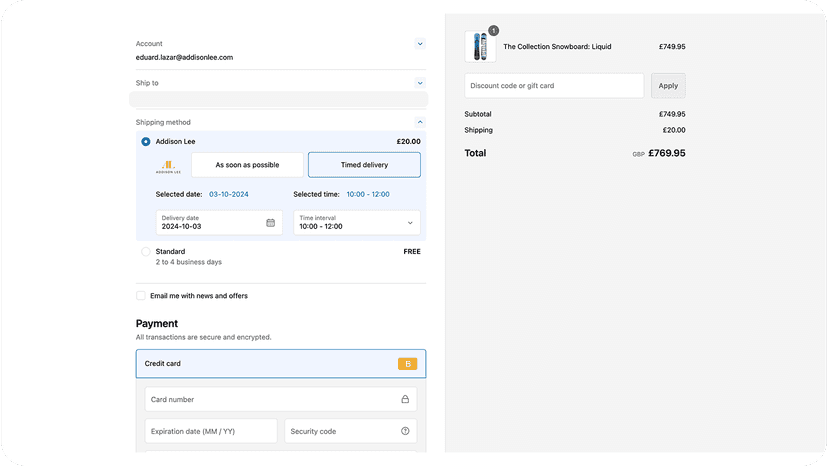Click the orange credit card badge icon
The height and width of the screenshot is (466, 828).
coord(408,364)
